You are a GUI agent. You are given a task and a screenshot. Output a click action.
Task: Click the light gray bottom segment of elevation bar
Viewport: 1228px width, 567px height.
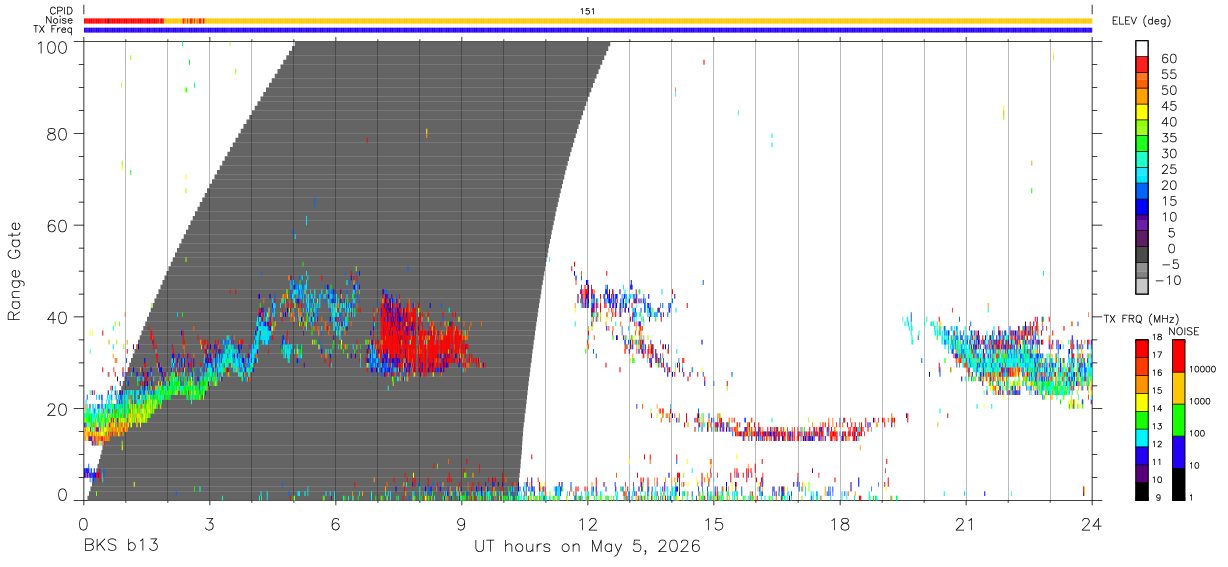click(x=1142, y=287)
